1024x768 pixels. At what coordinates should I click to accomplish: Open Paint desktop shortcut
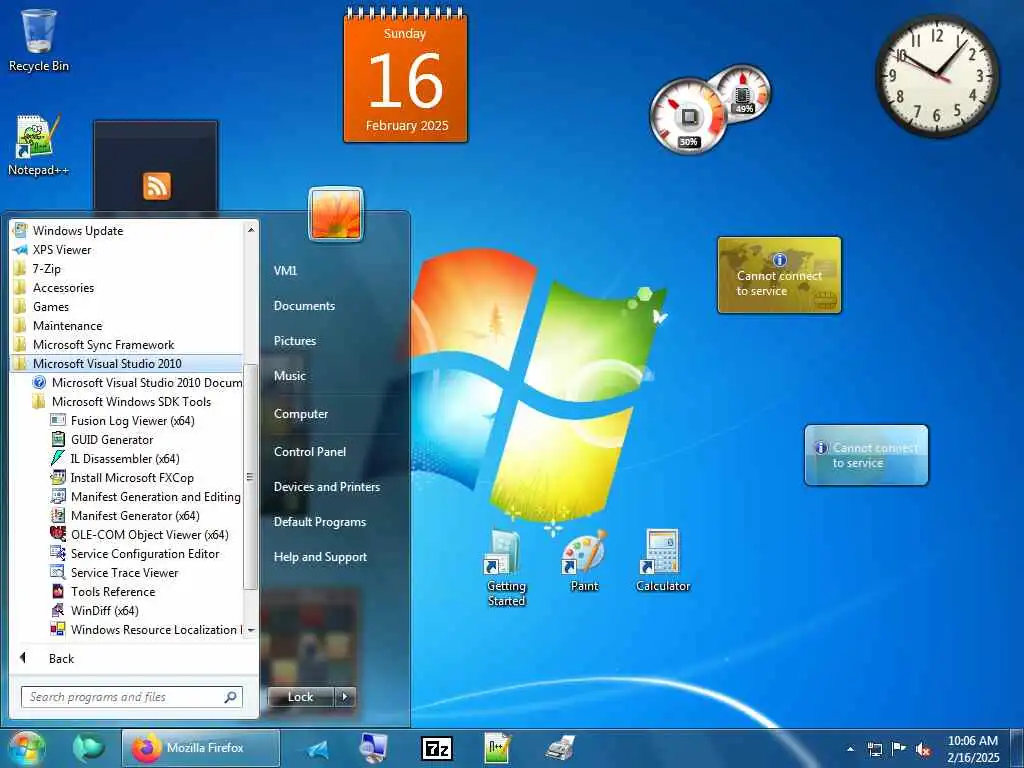click(x=584, y=560)
